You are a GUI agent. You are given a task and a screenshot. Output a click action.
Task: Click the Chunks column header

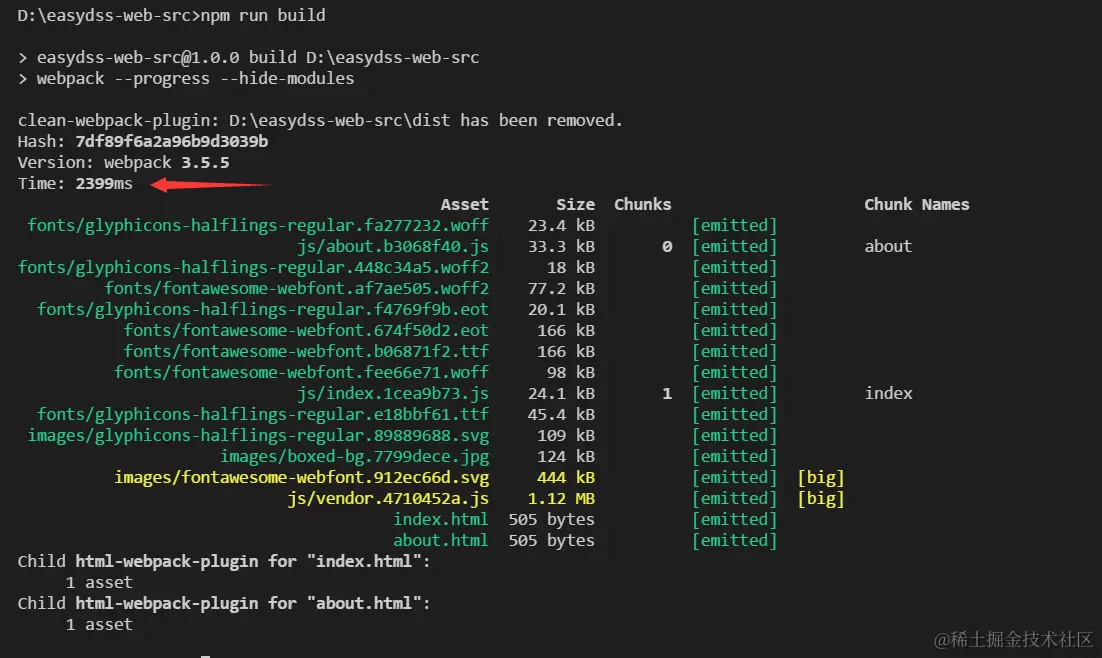point(642,205)
